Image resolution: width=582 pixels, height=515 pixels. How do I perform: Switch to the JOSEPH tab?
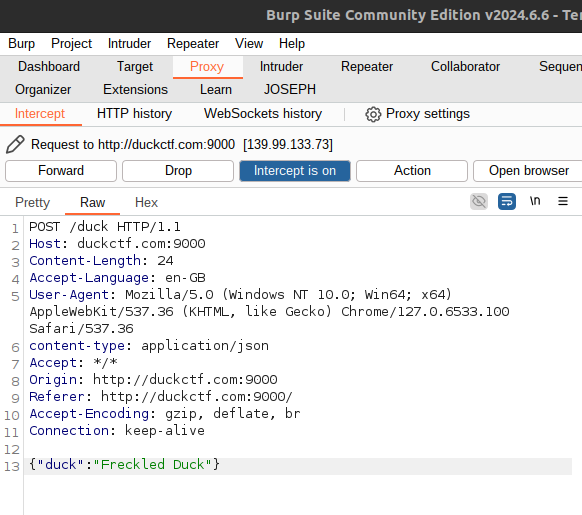pyautogui.click(x=290, y=90)
